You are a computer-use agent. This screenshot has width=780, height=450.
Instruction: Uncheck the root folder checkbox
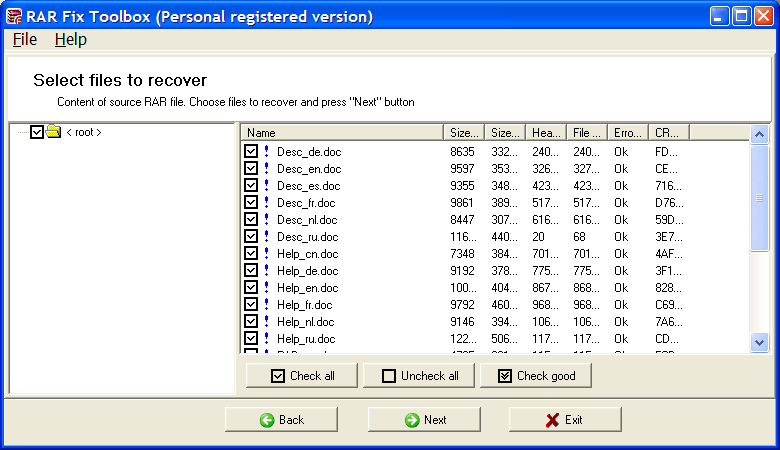pos(37,132)
